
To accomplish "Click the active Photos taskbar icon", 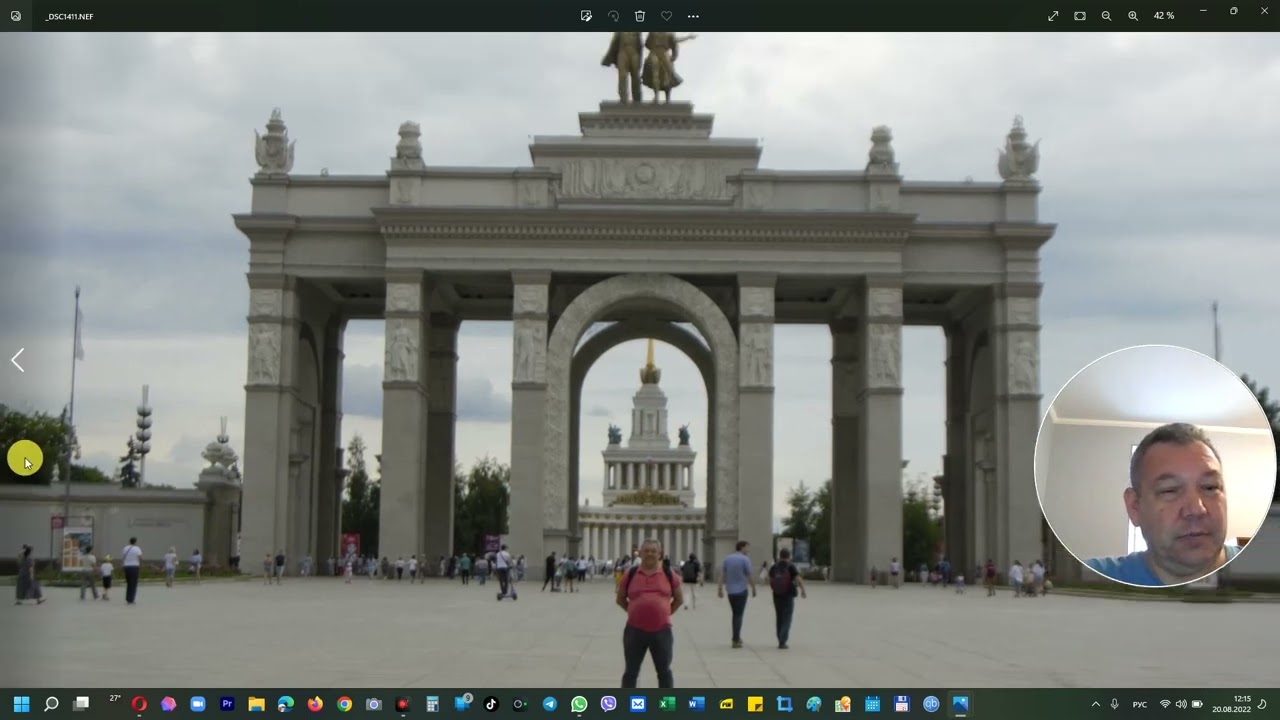I will [x=960, y=704].
